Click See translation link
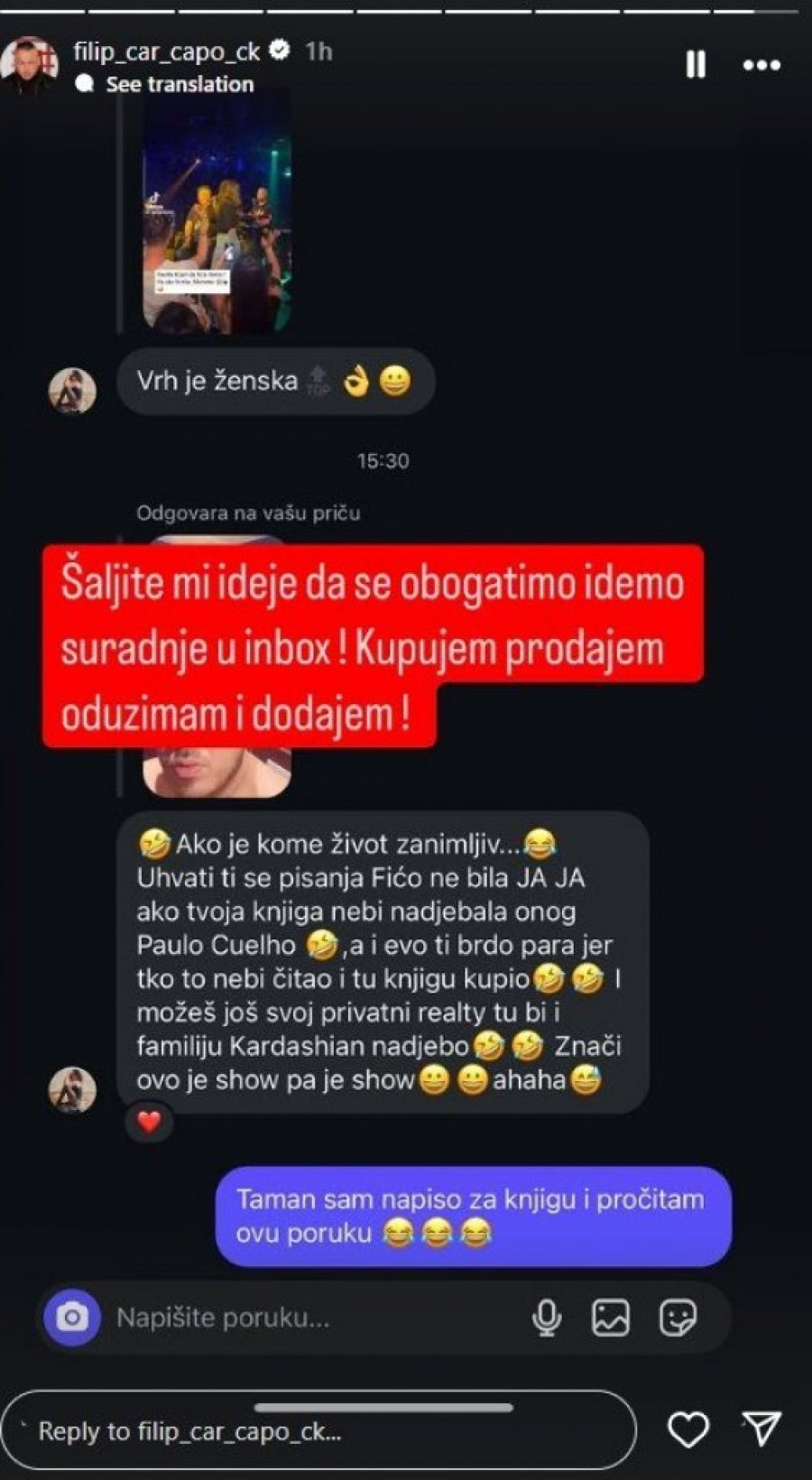This screenshot has height=1480, width=812. click(x=180, y=84)
